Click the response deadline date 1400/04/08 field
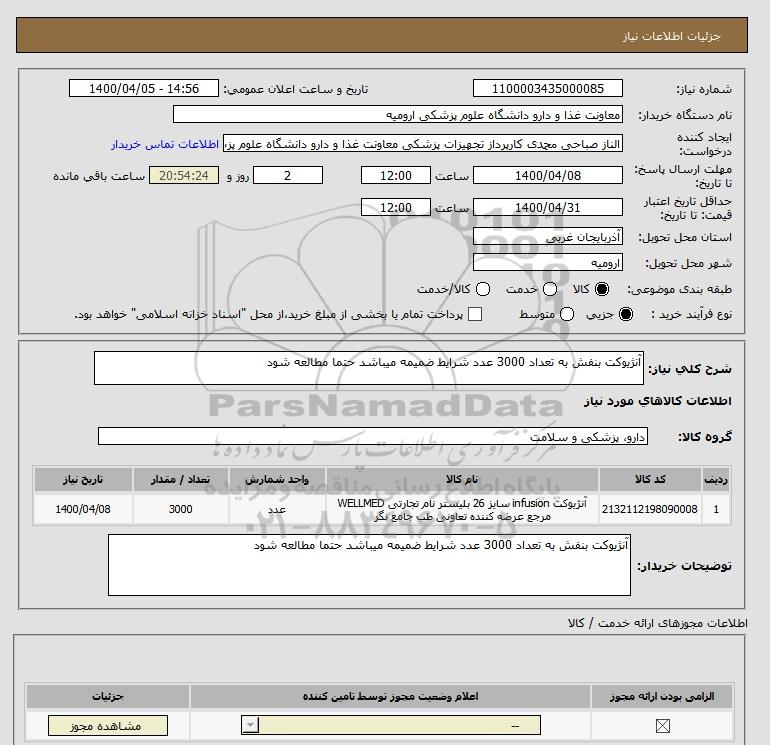The width and height of the screenshot is (770, 745). pos(546,176)
